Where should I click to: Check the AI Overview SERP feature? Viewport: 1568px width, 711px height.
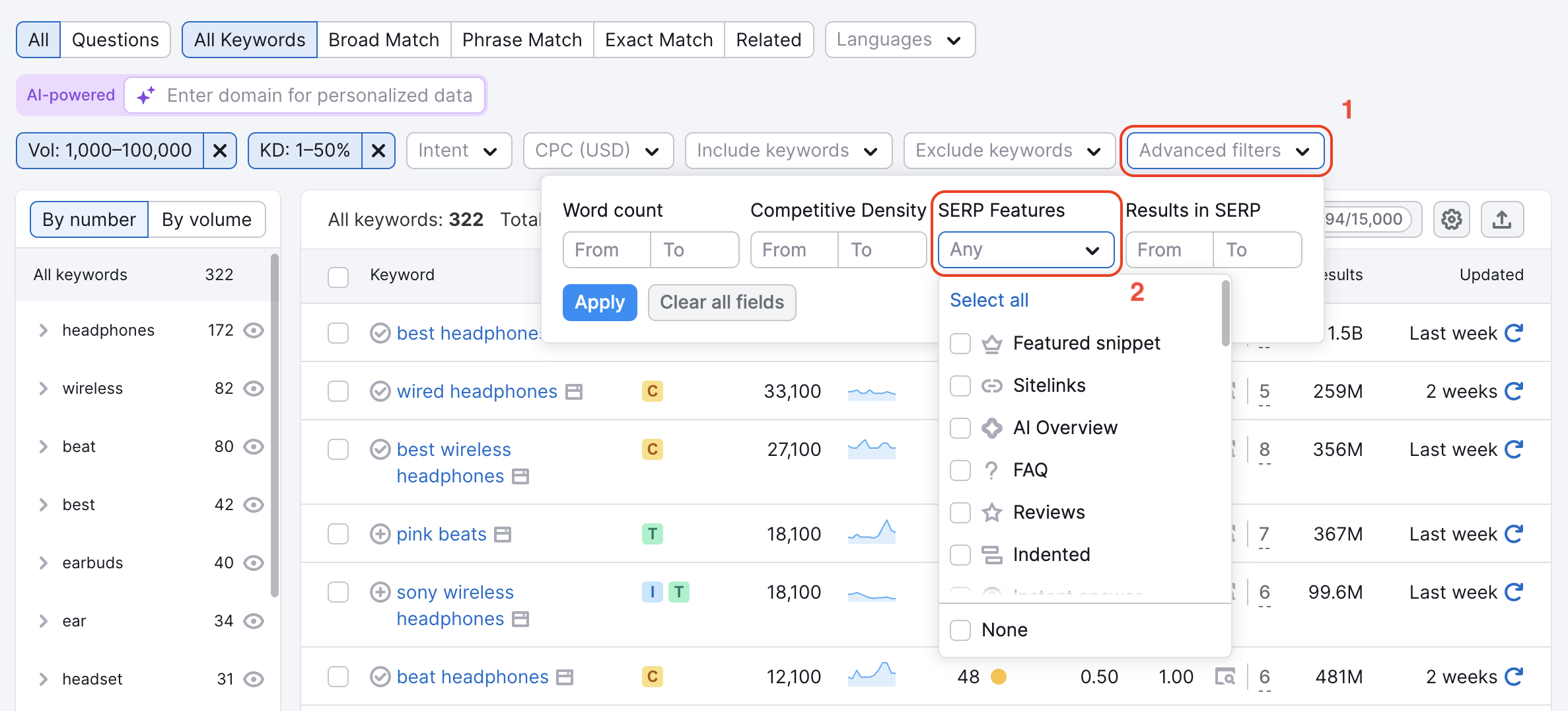pos(960,428)
